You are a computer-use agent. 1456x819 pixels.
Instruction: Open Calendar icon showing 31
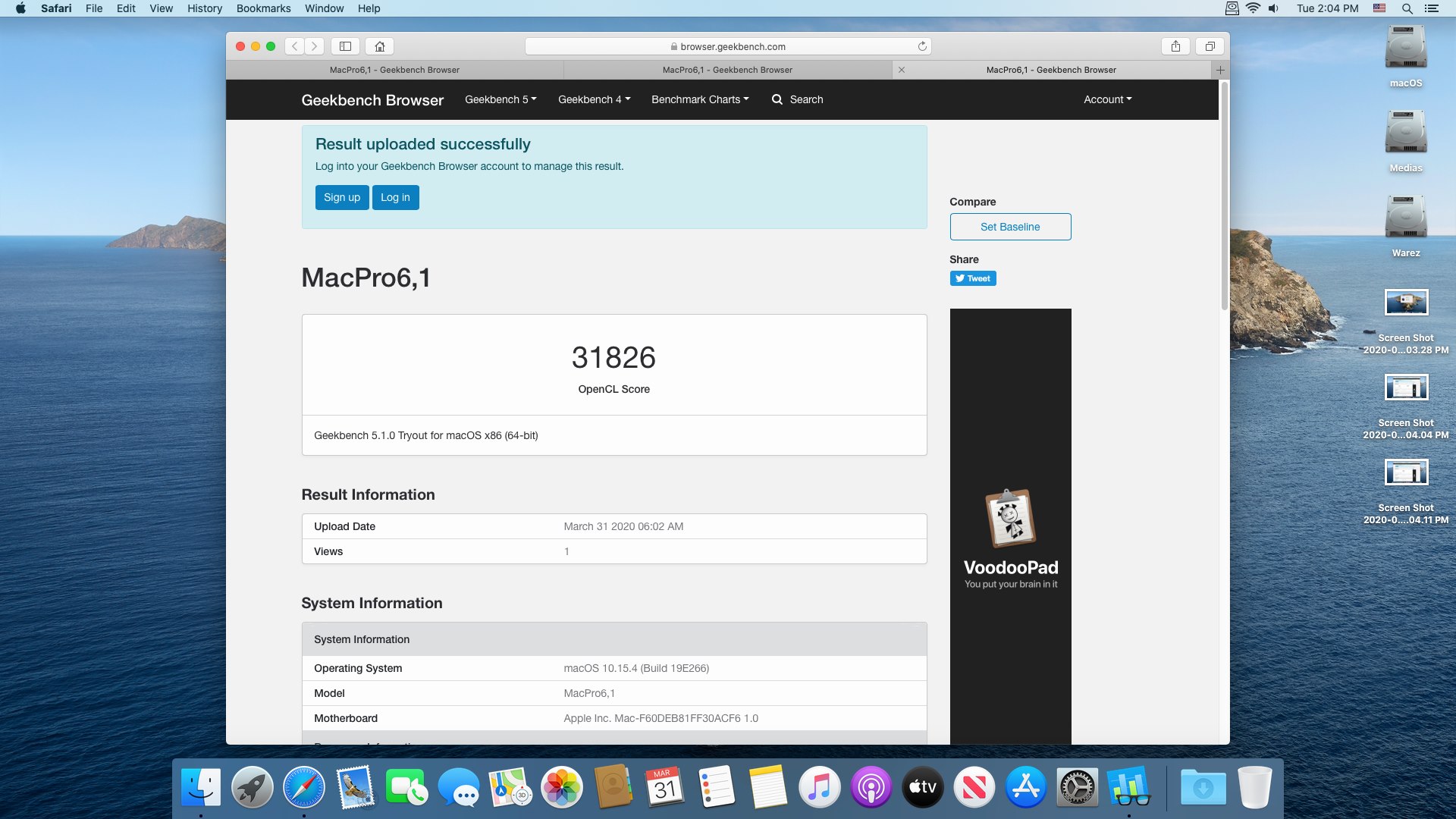point(665,787)
